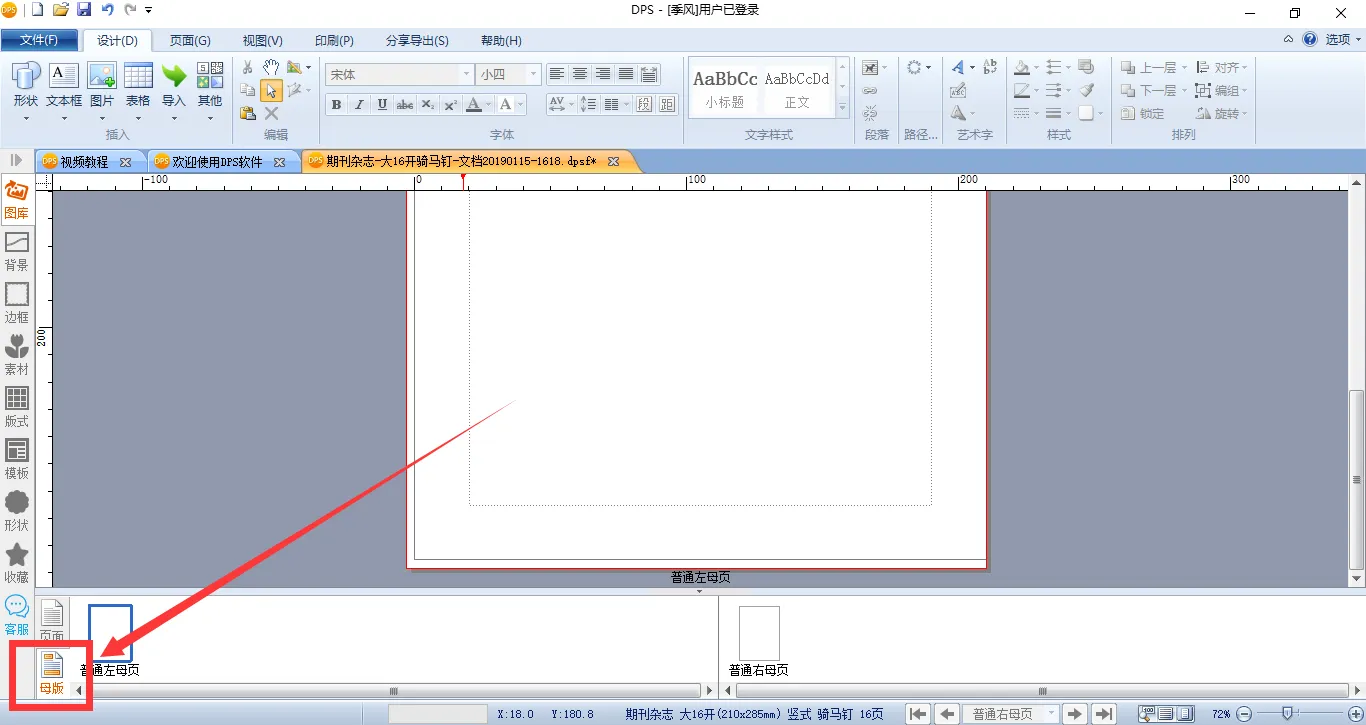Image resolution: width=1366 pixels, height=725 pixels.
Task: Insert a 文本框 text box
Action: [x=64, y=86]
